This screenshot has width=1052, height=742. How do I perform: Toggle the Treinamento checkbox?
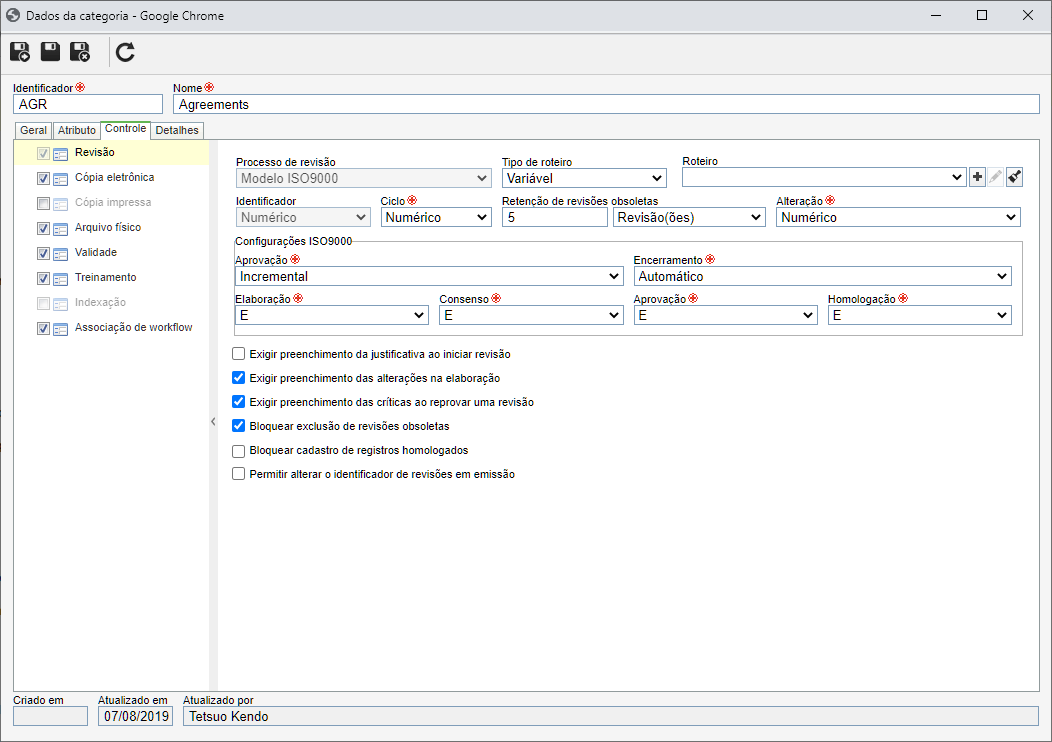tap(43, 278)
